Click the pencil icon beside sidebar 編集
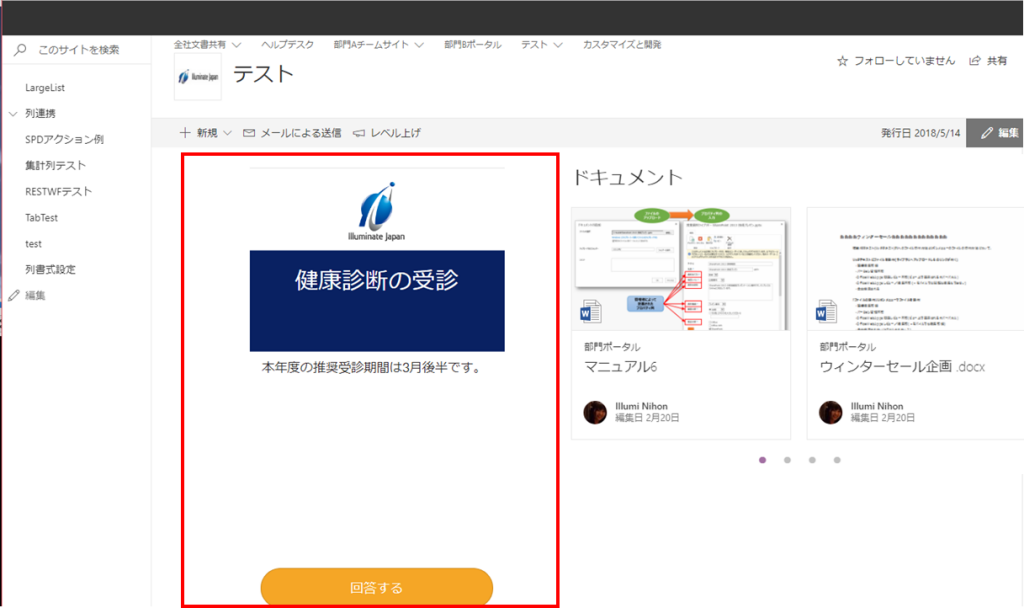This screenshot has width=1024, height=608. (x=14, y=295)
